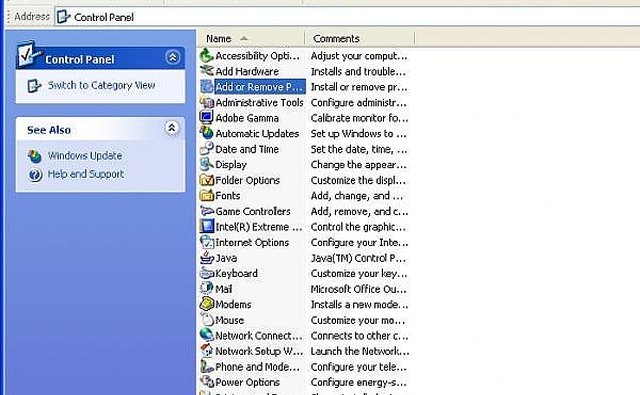The image size is (640, 395).
Task: Click the Help and Support question icon
Action: coord(35,175)
